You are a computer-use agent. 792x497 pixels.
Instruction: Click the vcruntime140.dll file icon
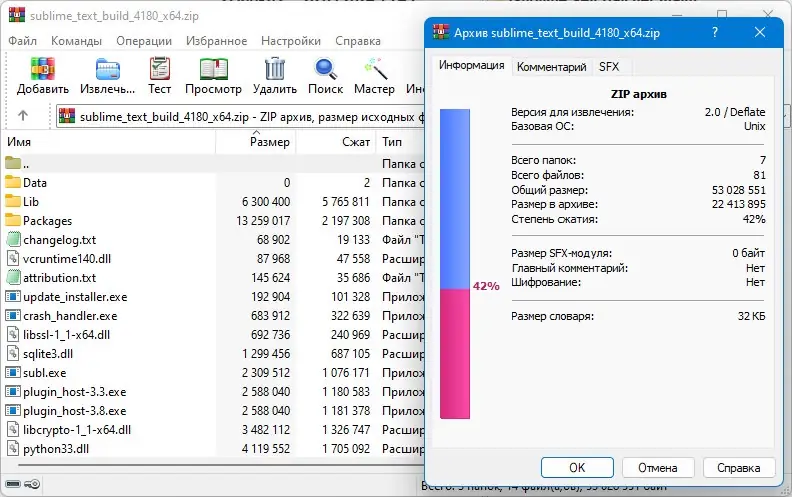click(14, 259)
